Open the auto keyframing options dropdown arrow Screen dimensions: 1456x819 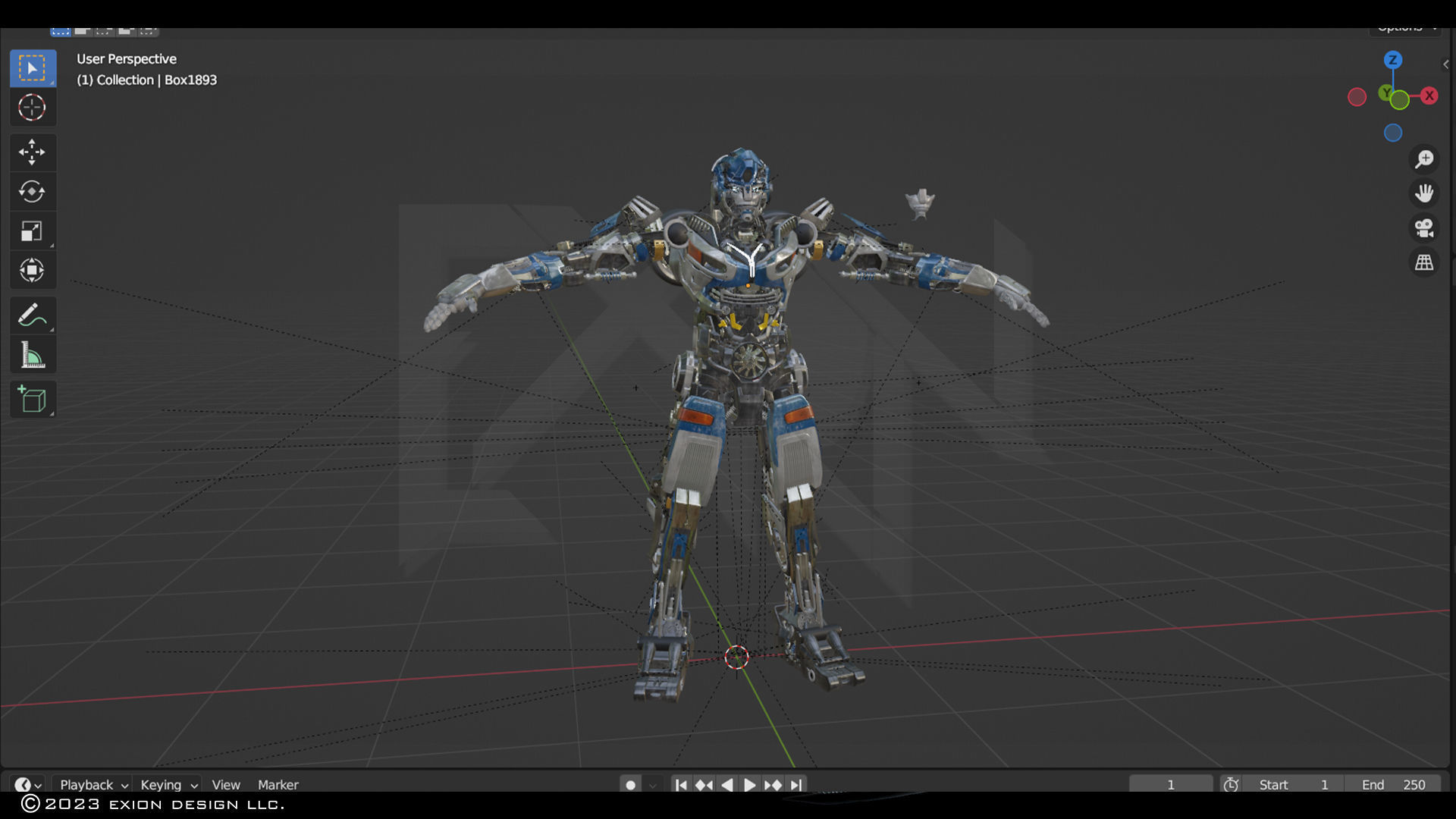tap(653, 785)
